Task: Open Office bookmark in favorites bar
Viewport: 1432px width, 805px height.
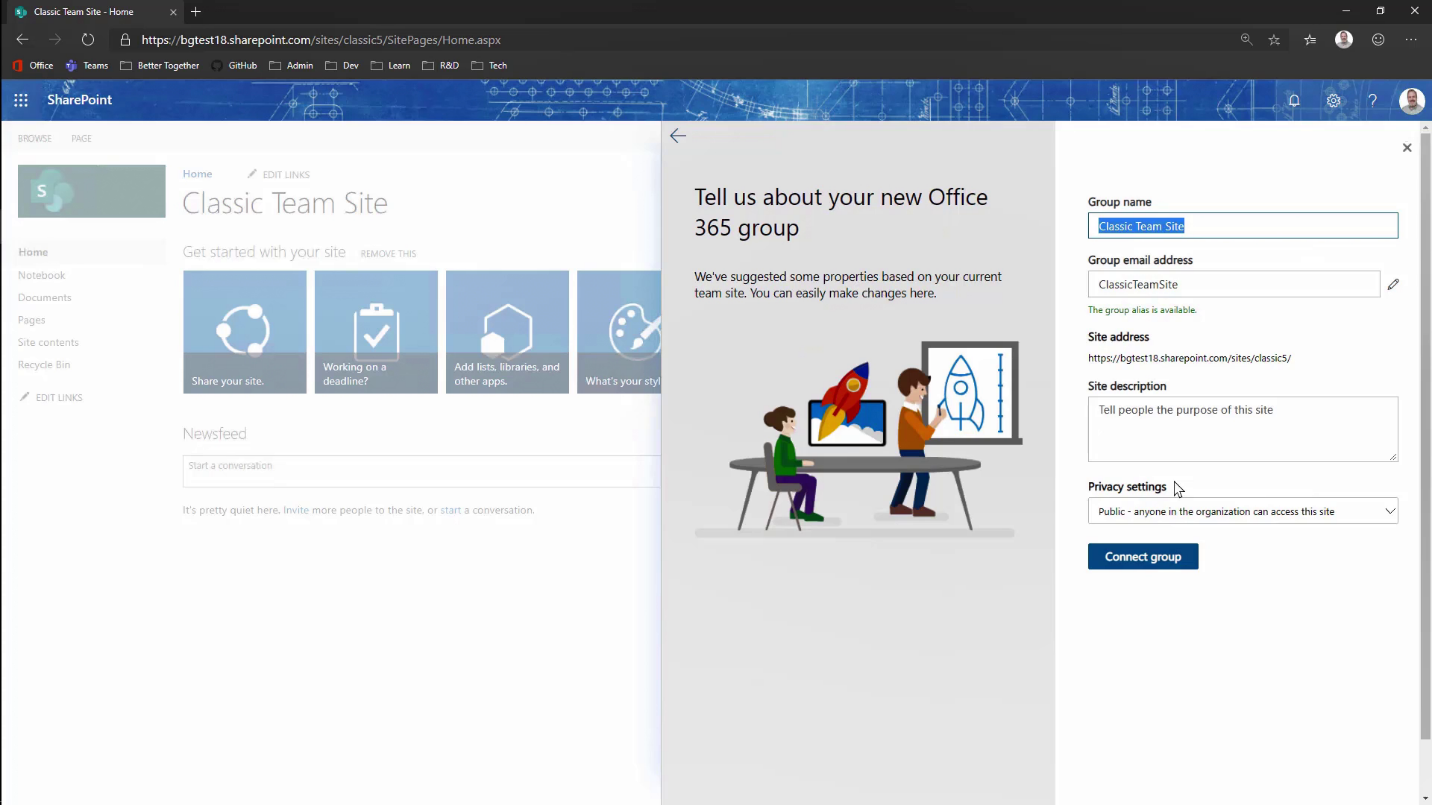Action: 33,66
